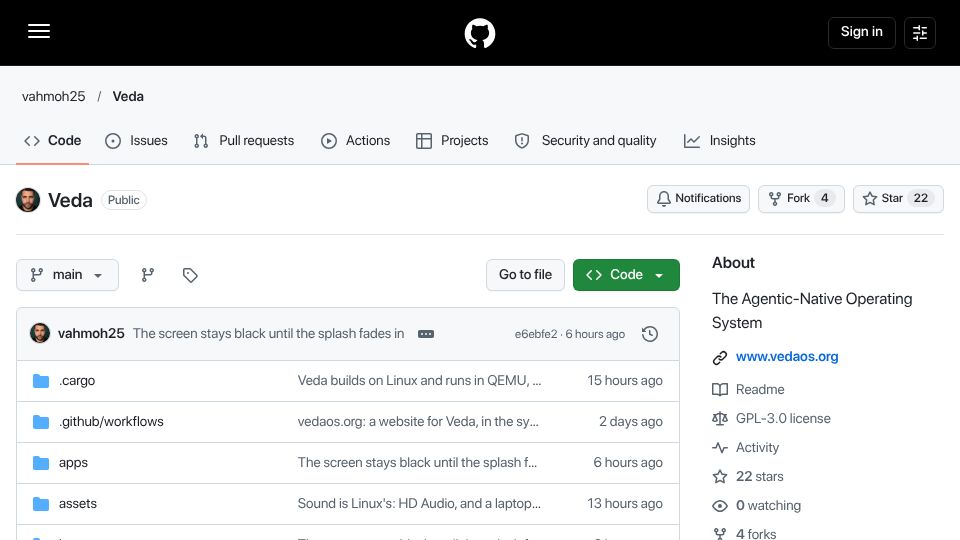Click the license scales icon
Image resolution: width=960 pixels, height=540 pixels.
pos(720,419)
